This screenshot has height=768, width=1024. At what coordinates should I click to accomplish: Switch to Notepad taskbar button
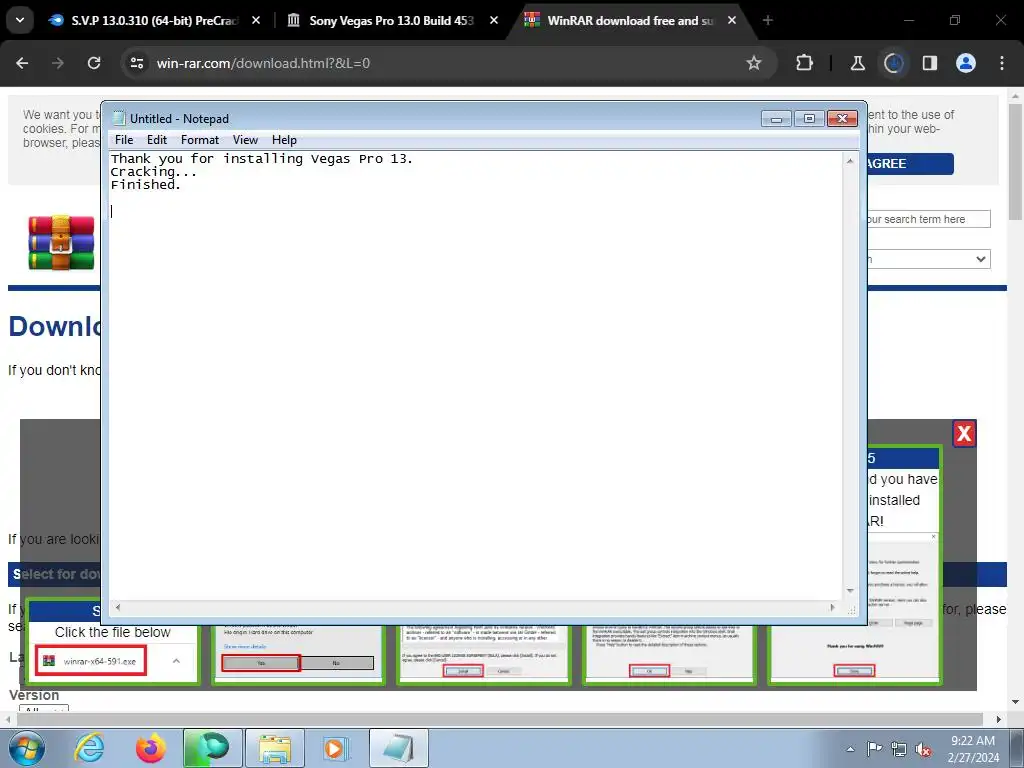tap(399, 748)
